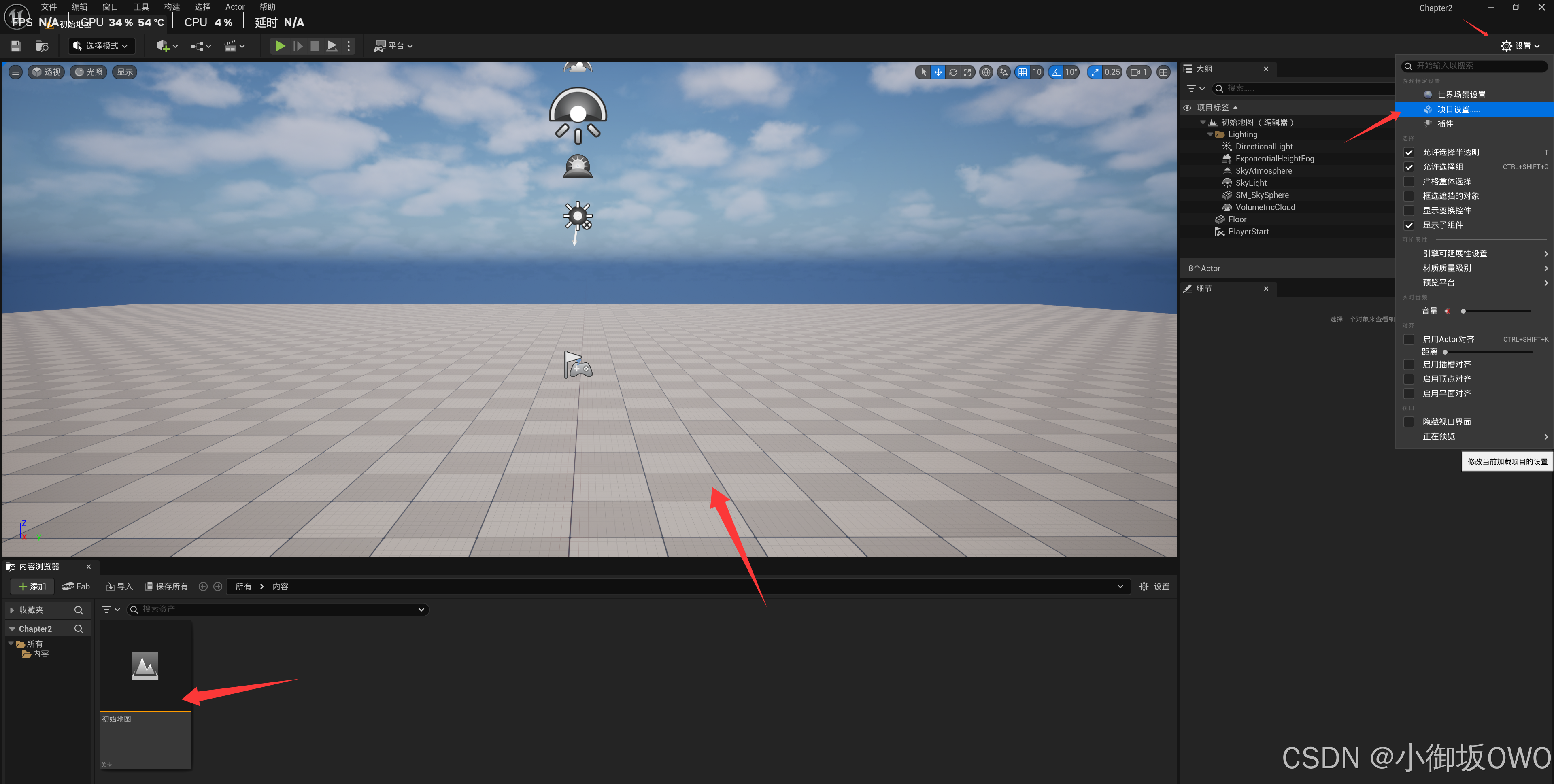
Task: Toggle grid snapping icon in viewport
Action: (1023, 72)
